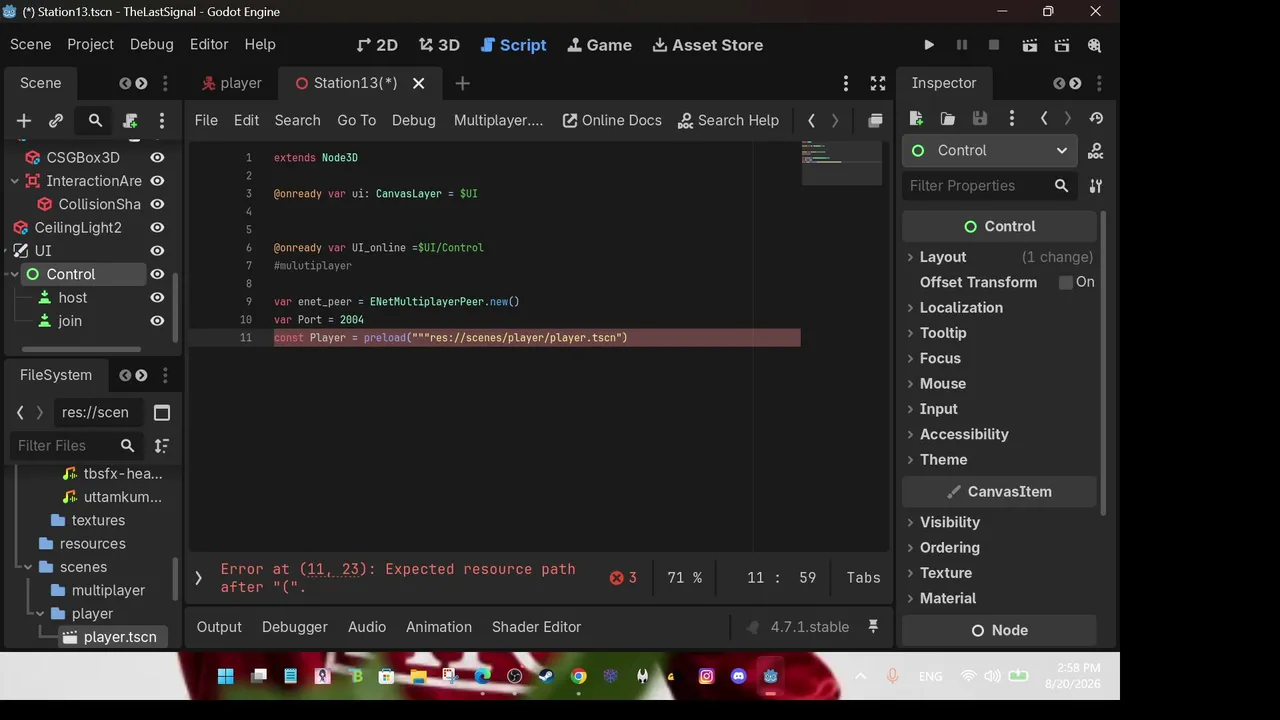Image resolution: width=1280 pixels, height=720 pixels.
Task: Toggle visibility of the CollisionShape node
Action: pyautogui.click(x=157, y=204)
